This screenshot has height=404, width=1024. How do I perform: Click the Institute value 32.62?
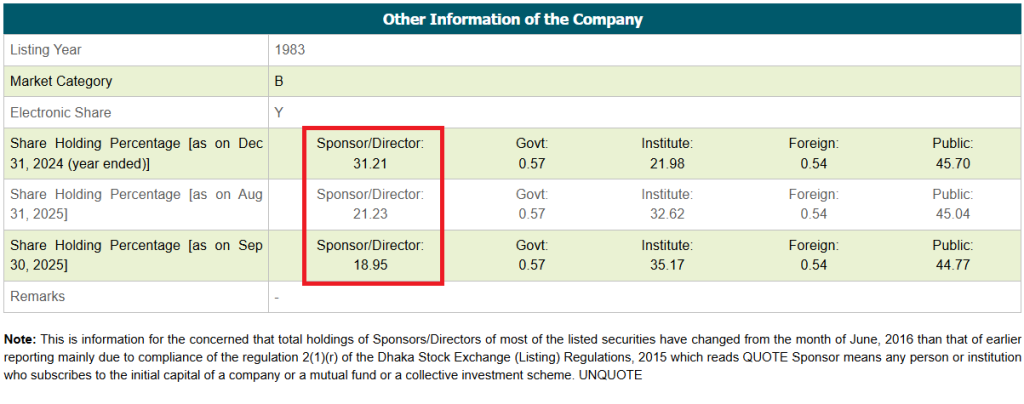pyautogui.click(x=667, y=213)
